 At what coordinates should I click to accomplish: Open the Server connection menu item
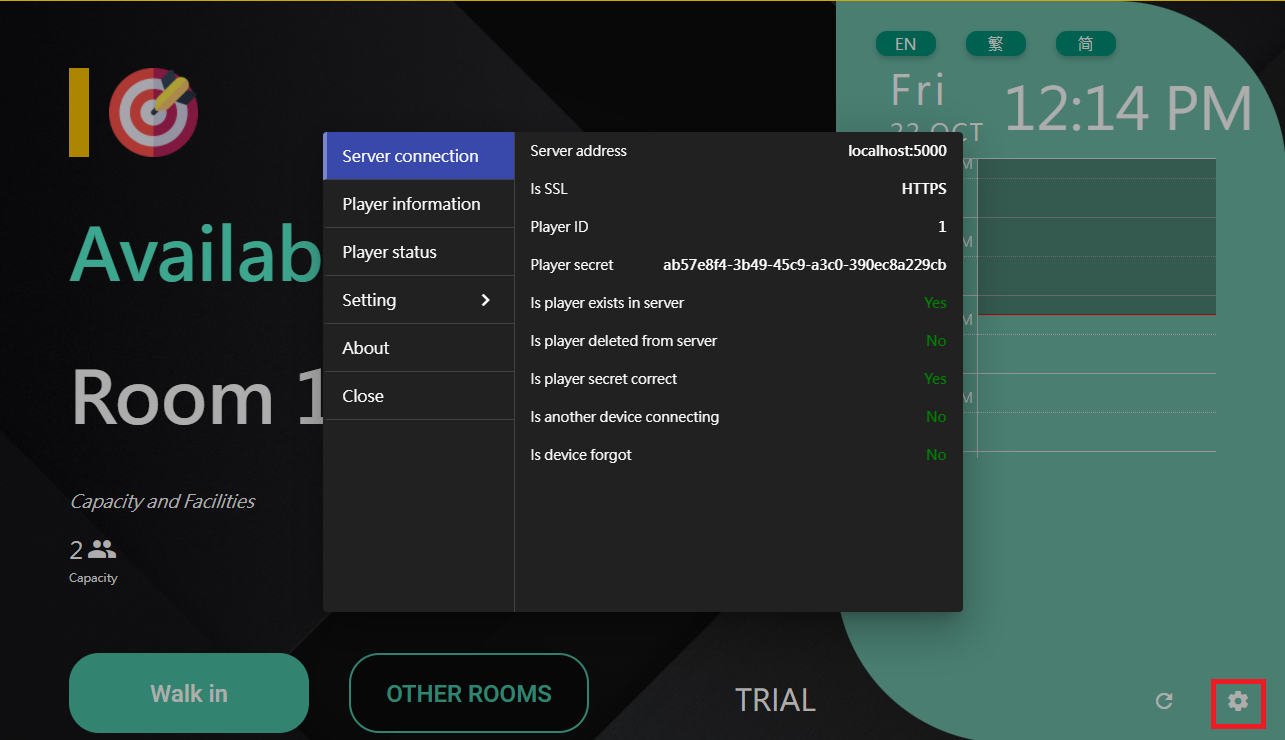tap(418, 156)
